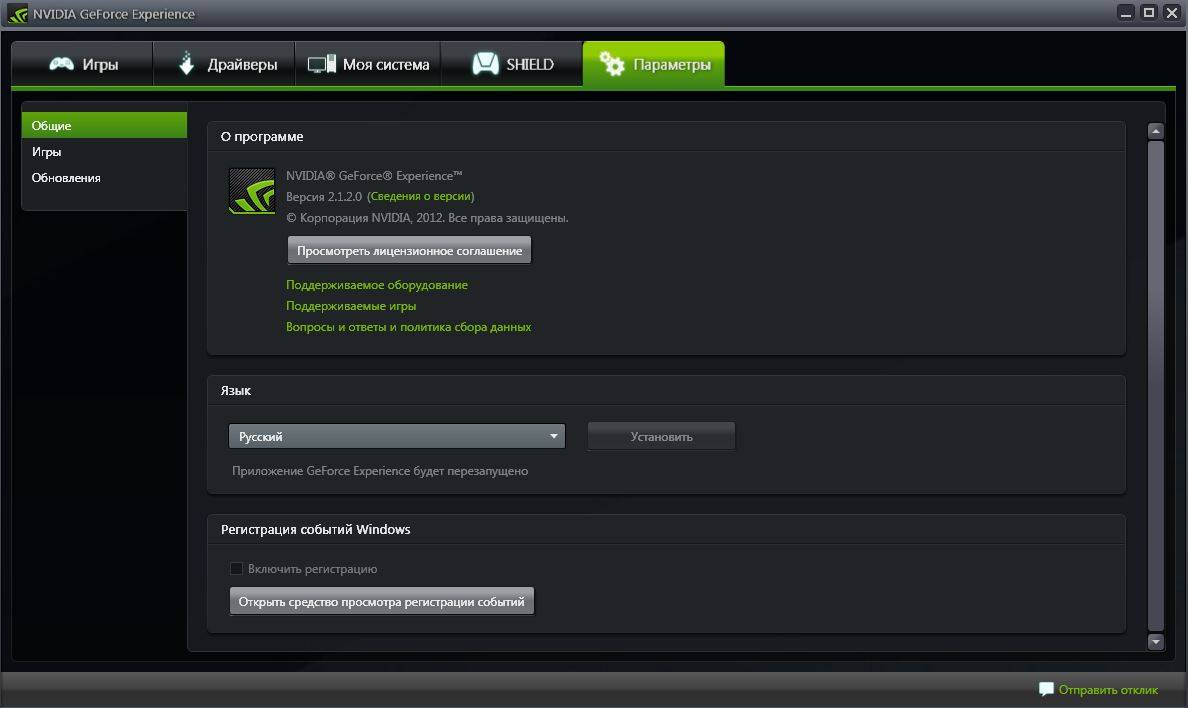Open the Игры tab with gamepad icon
Image resolution: width=1188 pixels, height=708 pixels.
point(83,64)
